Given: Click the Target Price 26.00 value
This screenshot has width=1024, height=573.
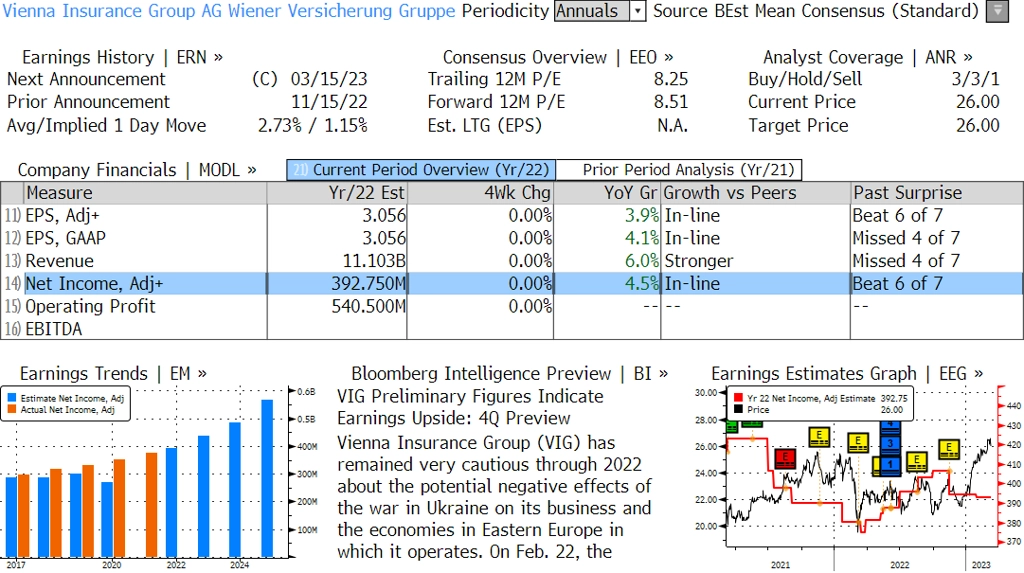Looking at the screenshot, I should coord(978,125).
